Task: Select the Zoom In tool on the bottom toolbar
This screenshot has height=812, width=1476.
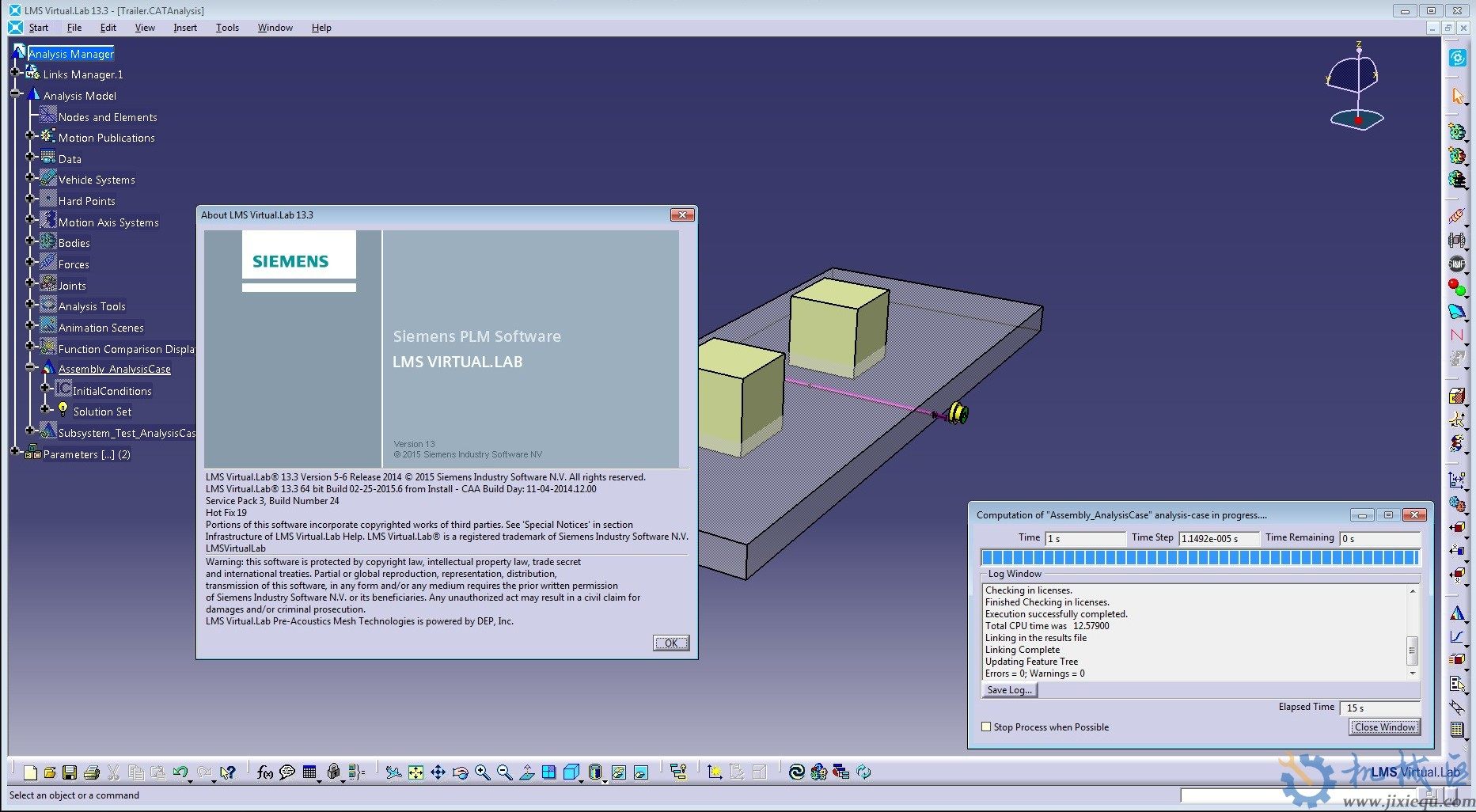Action: [482, 771]
